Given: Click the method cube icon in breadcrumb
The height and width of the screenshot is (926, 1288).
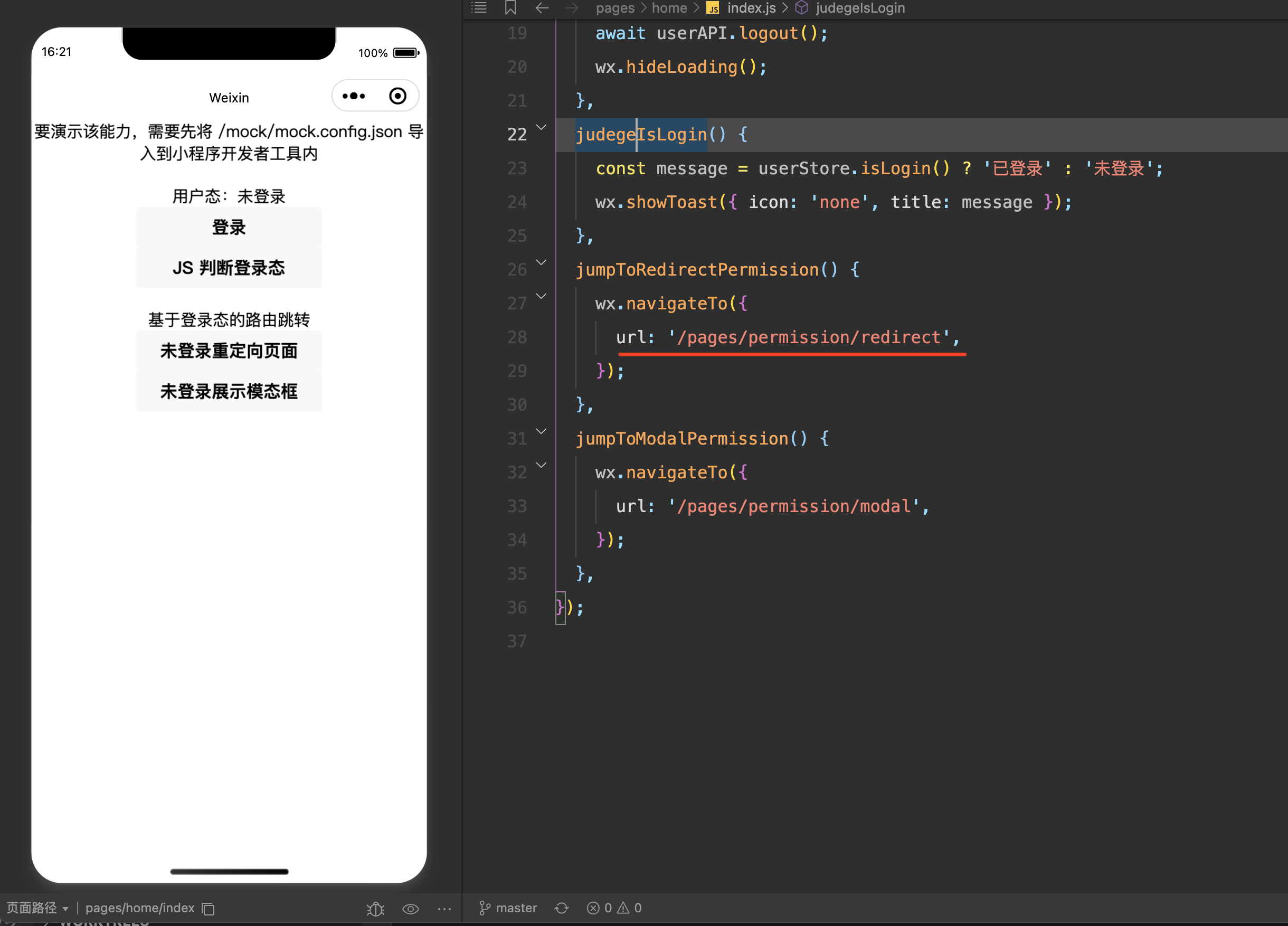Looking at the screenshot, I should (801, 8).
